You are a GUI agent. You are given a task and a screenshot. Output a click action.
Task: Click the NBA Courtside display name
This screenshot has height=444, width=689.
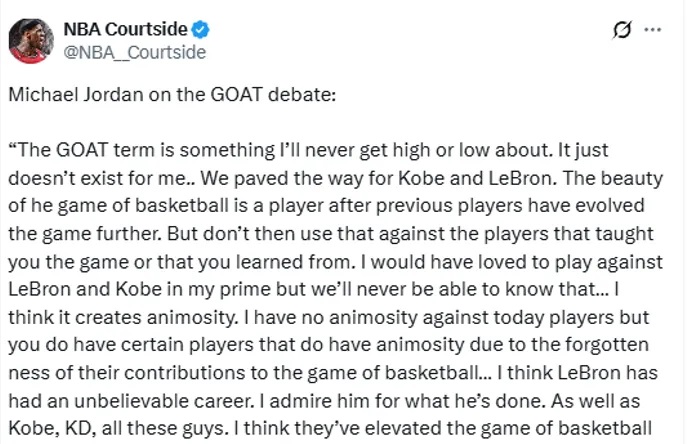(125, 29)
